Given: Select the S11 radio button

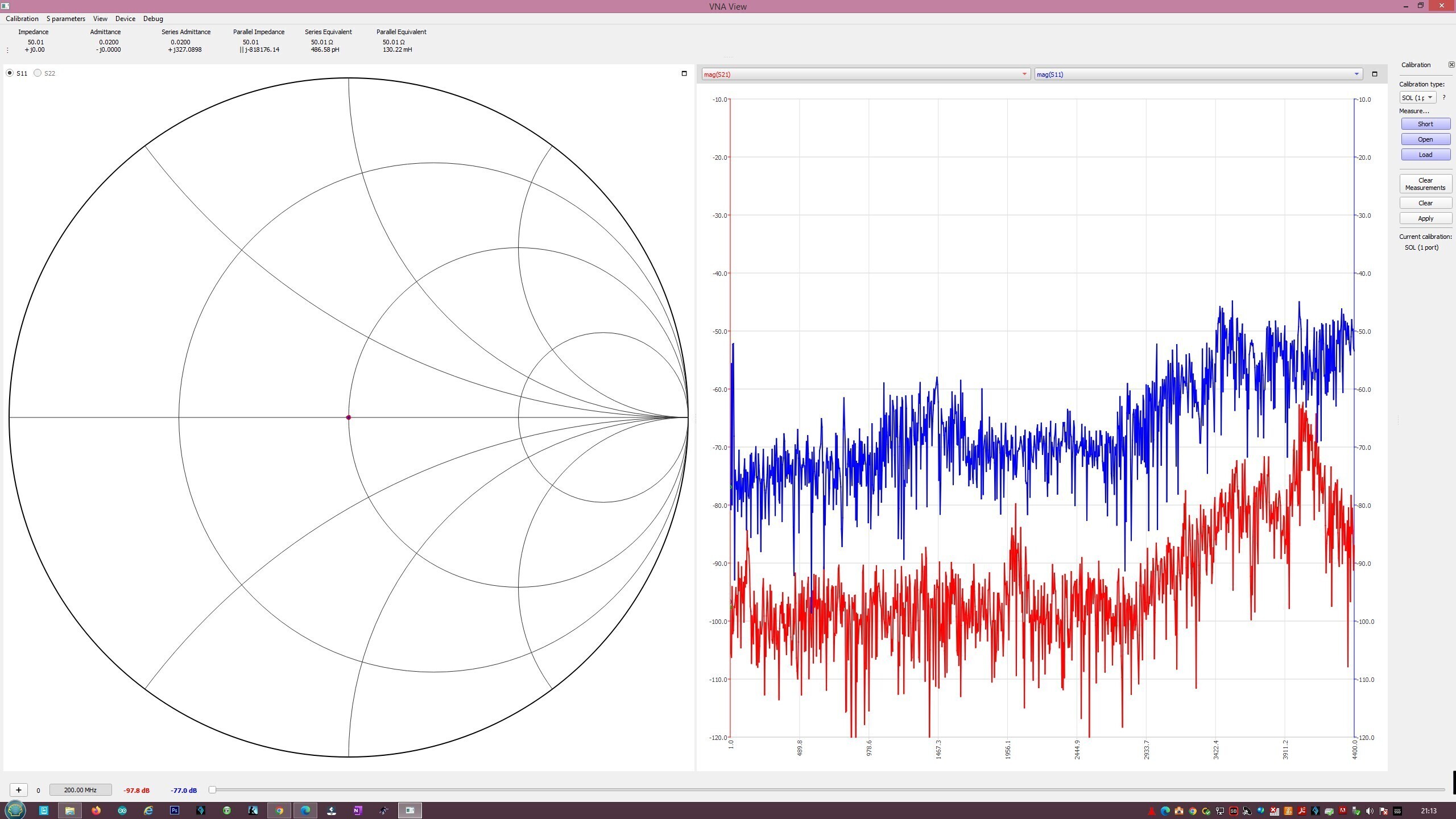Looking at the screenshot, I should tap(10, 73).
